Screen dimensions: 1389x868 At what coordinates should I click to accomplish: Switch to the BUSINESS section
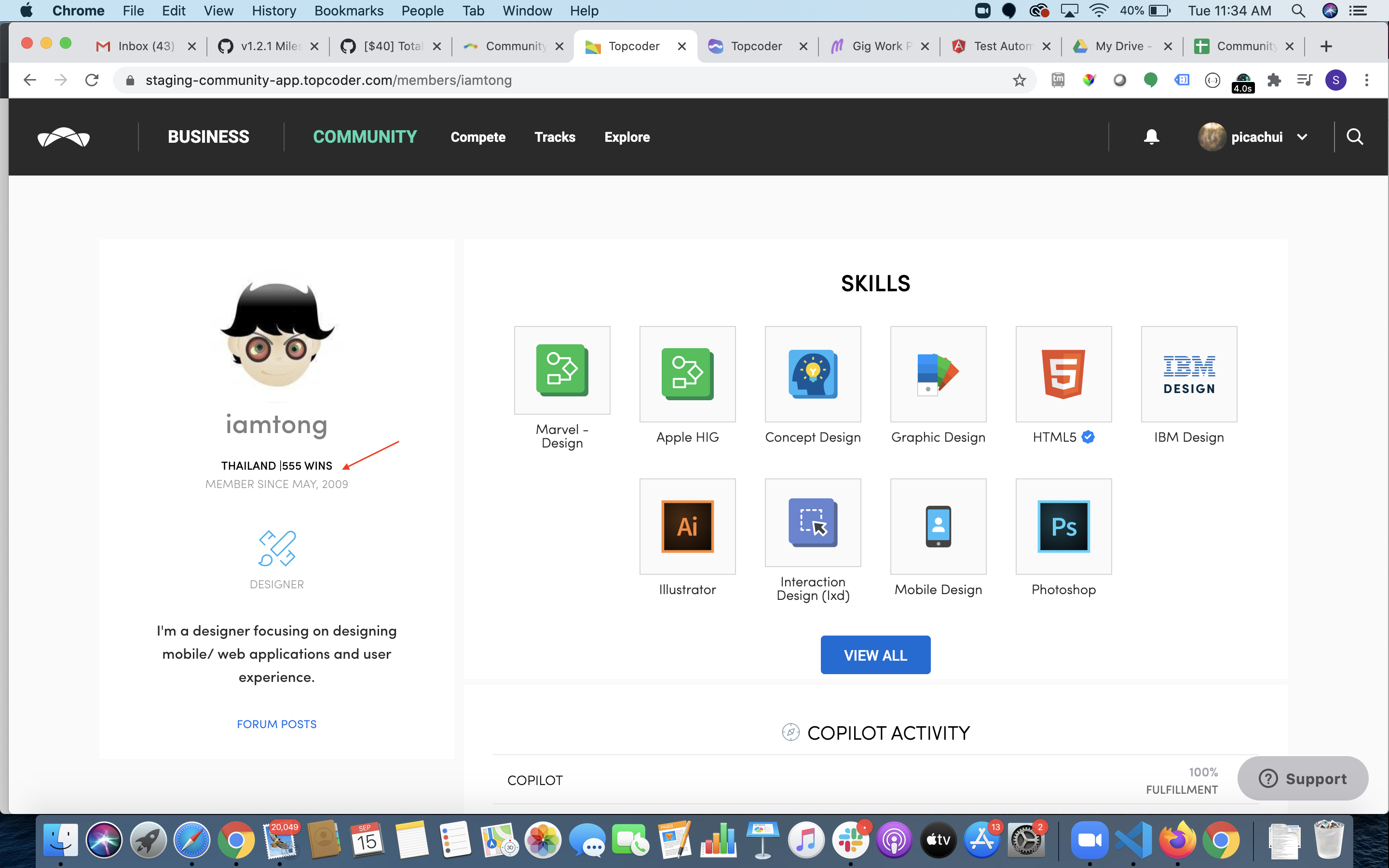208,136
